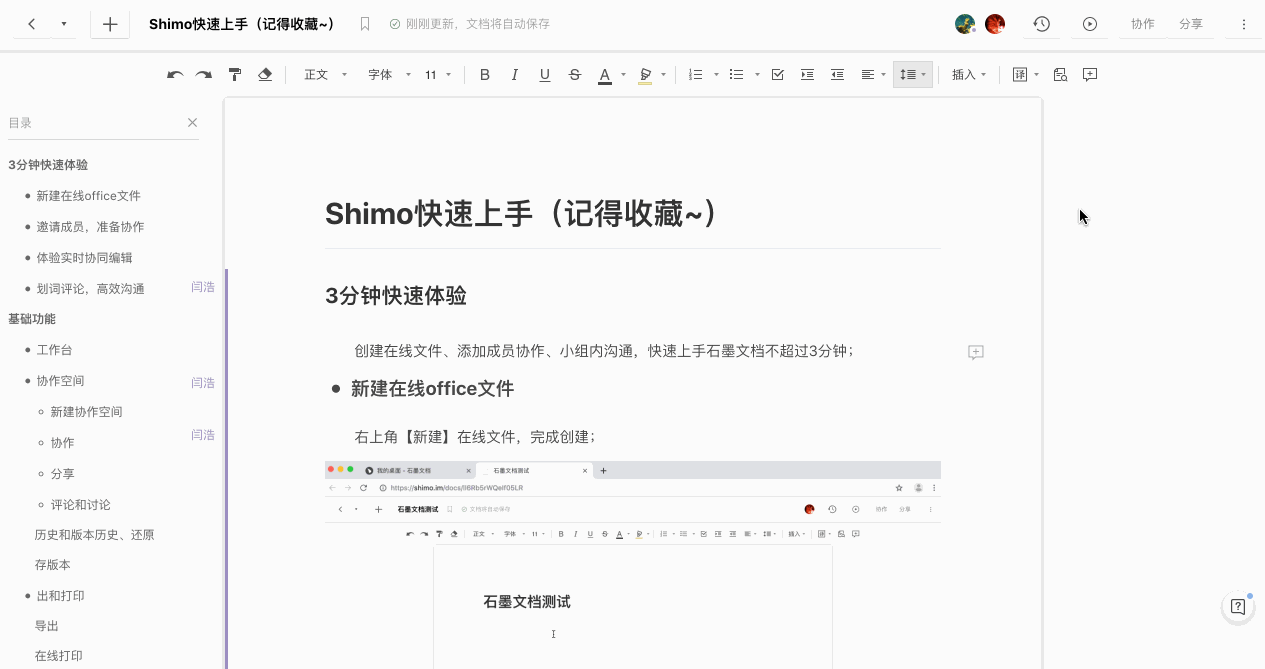This screenshot has width=1265, height=669.
Task: Toggle the numbered list
Action: (697, 75)
